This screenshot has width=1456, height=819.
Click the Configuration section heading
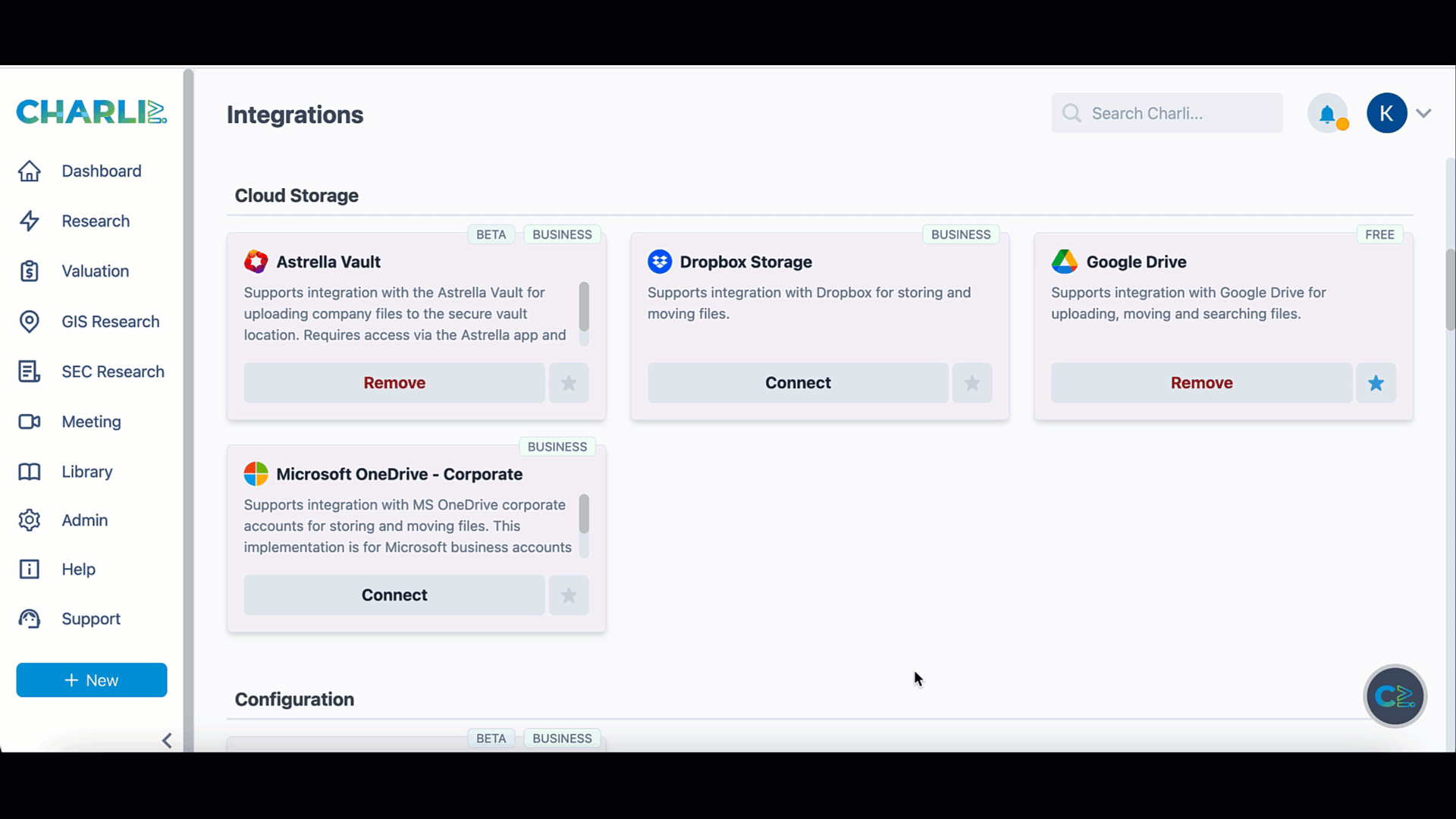point(294,699)
